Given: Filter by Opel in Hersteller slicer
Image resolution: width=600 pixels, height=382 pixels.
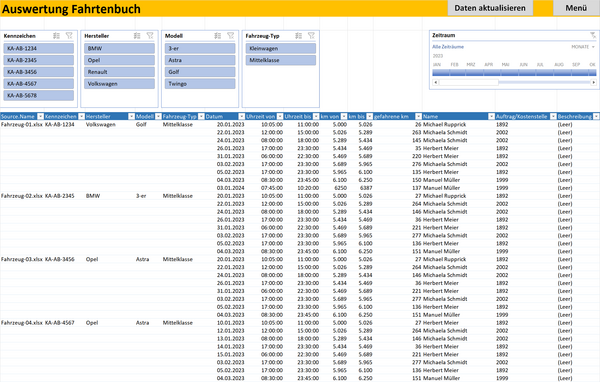Looking at the screenshot, I should [119, 60].
